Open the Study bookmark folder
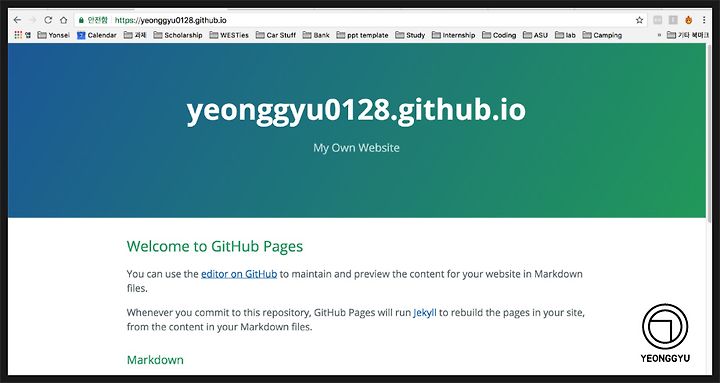Image resolution: width=720 pixels, height=383 pixels. point(410,35)
